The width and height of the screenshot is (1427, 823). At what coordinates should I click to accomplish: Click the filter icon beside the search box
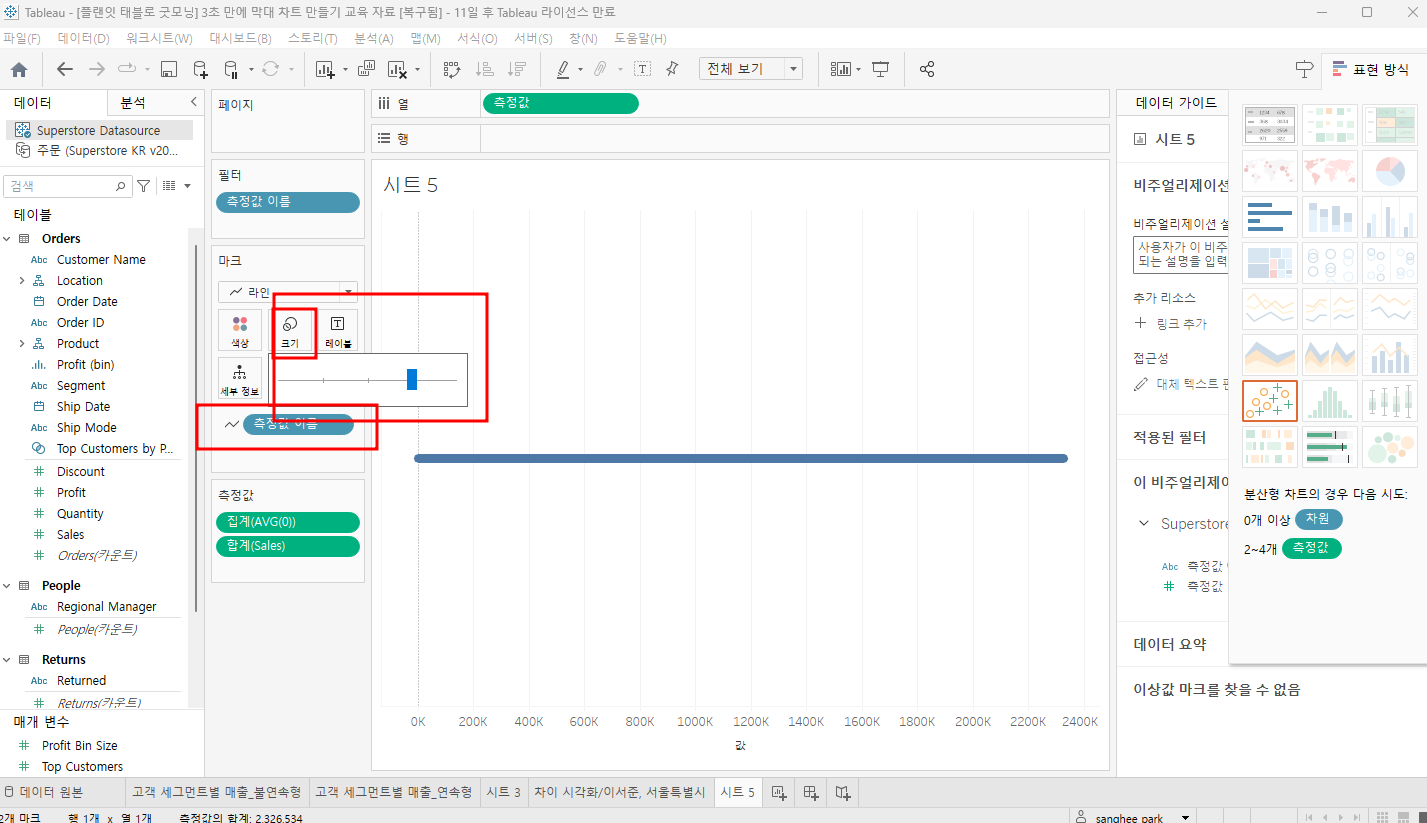(143, 186)
